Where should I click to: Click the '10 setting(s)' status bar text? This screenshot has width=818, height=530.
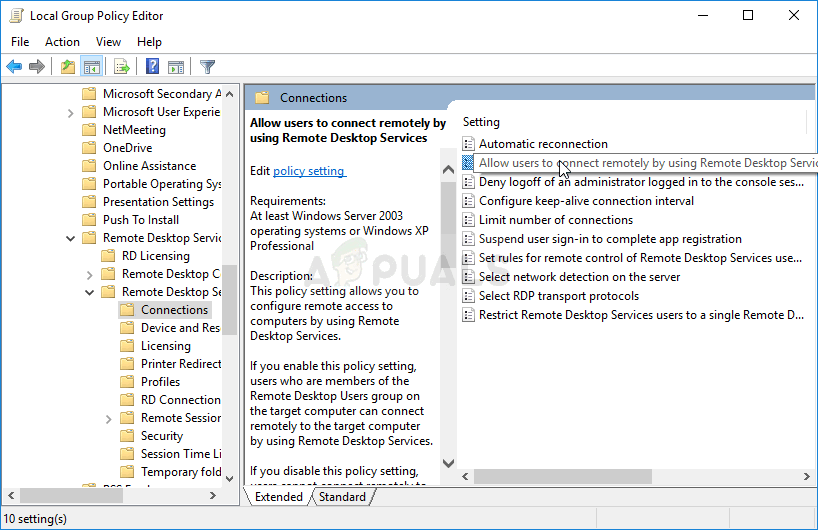(35, 519)
